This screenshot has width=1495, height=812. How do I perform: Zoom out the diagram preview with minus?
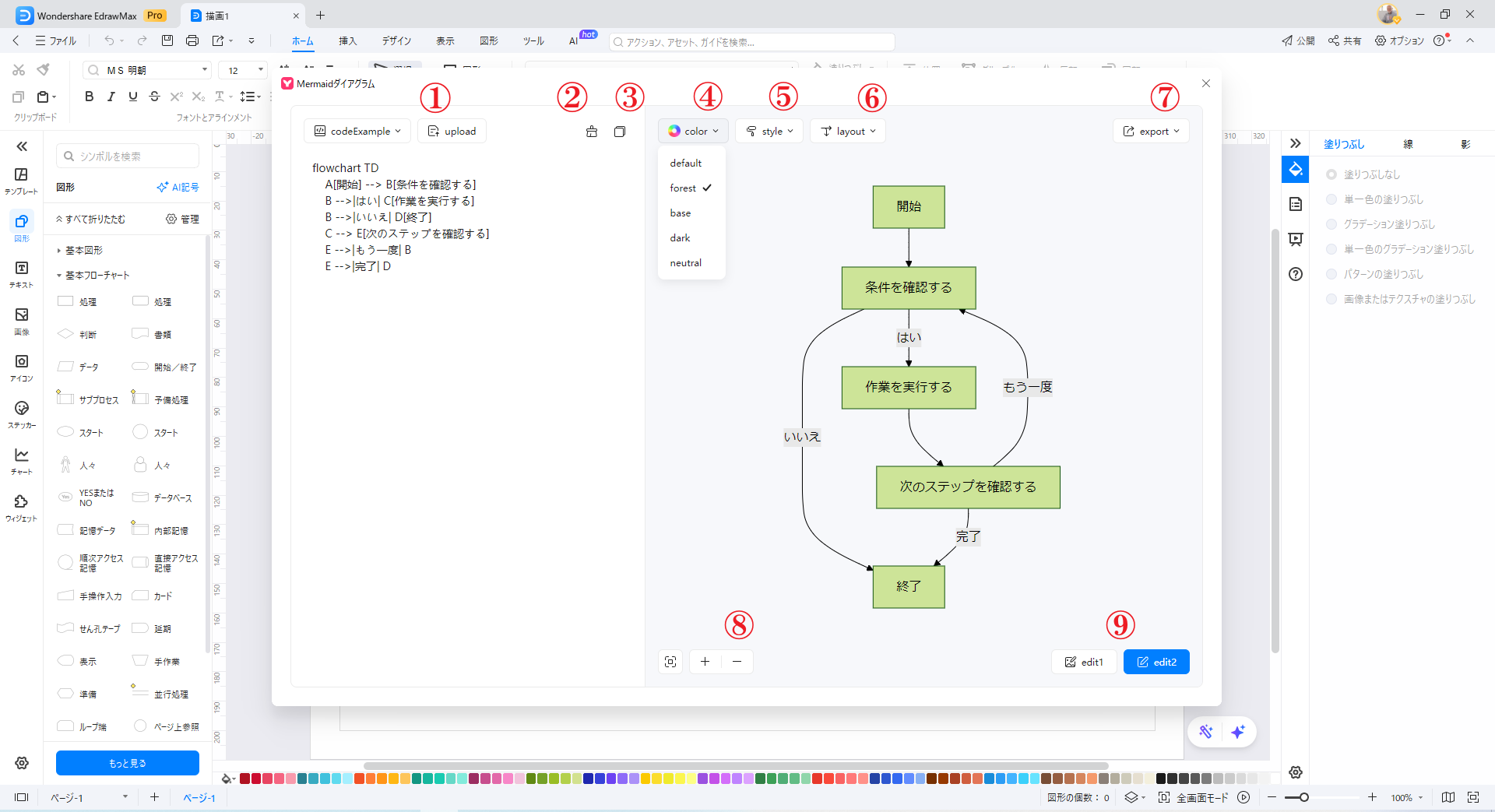click(737, 662)
